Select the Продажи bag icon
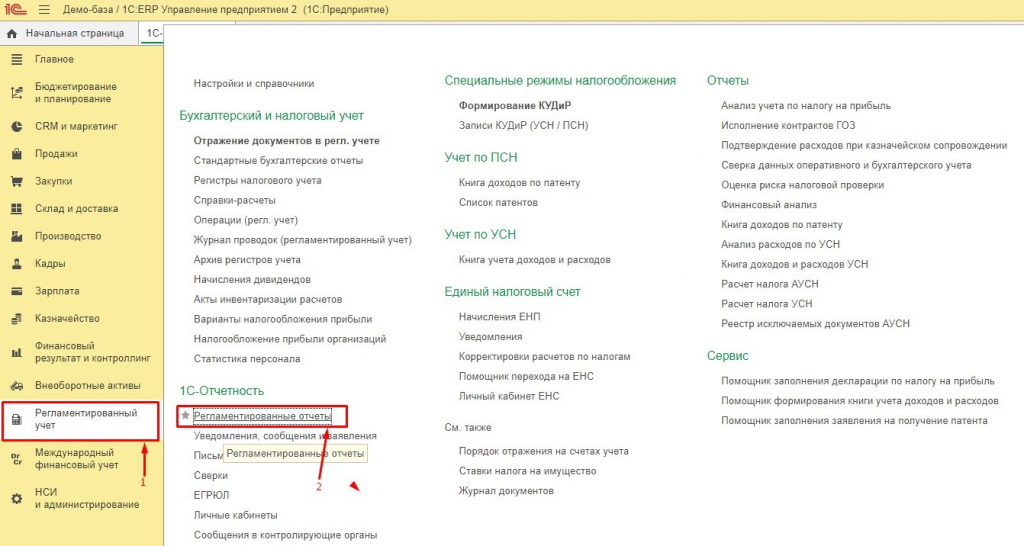 pos(16,154)
